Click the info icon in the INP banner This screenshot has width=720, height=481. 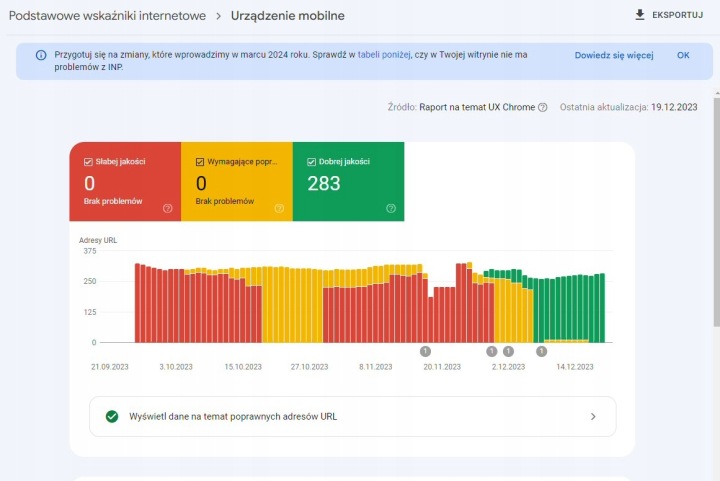[41, 55]
